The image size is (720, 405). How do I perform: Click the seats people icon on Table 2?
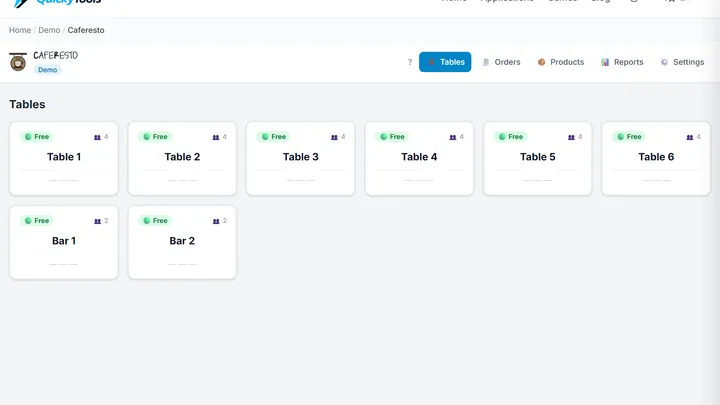pyautogui.click(x=216, y=137)
